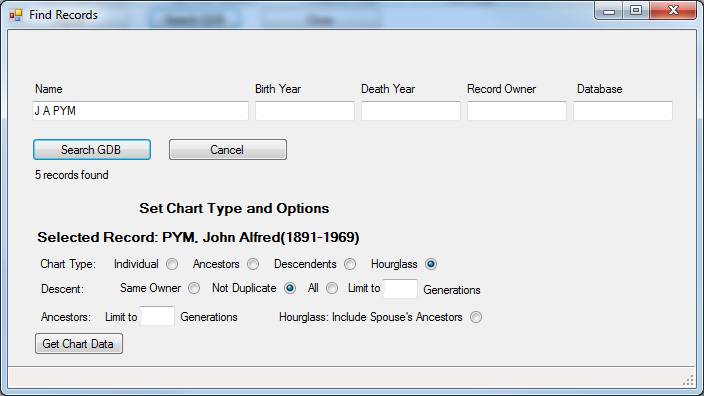Screen dimensions: 704x396
Task: Click the Database text box
Action: pyautogui.click(x=623, y=111)
